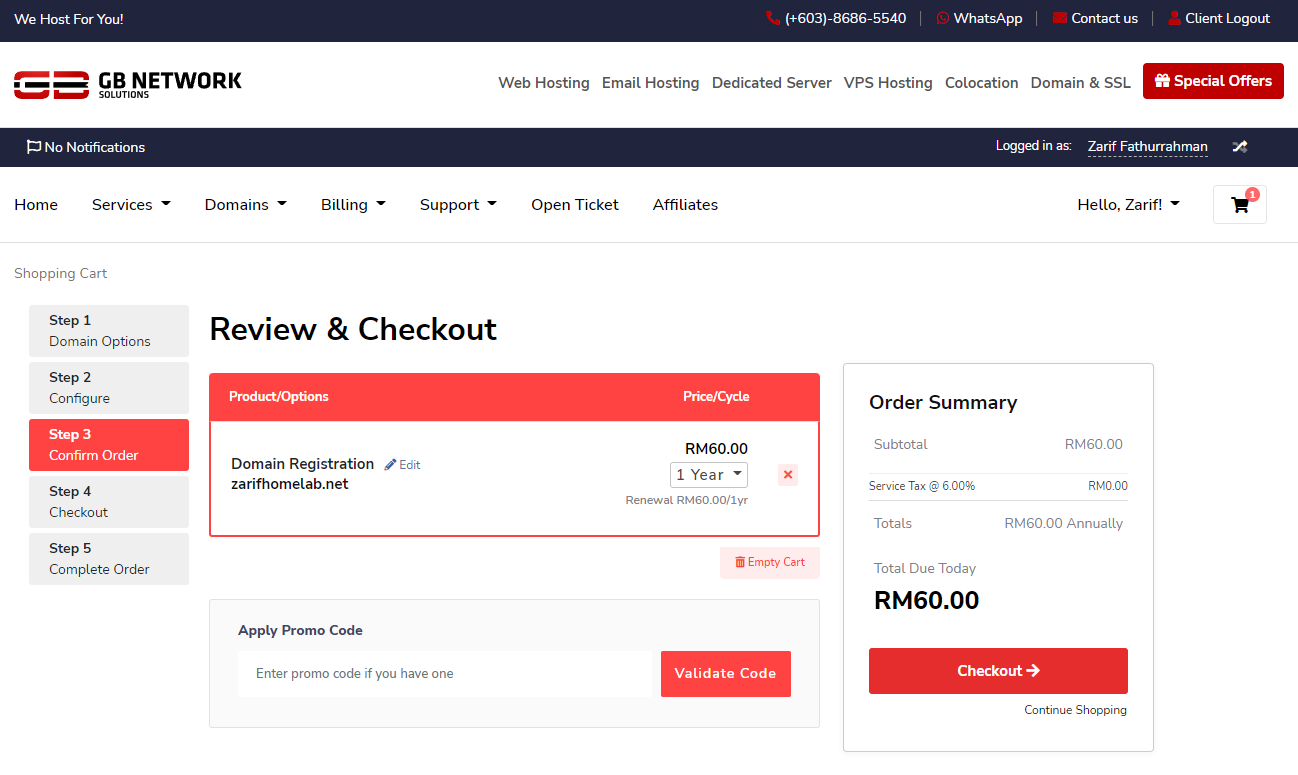Select Step 1 Domain Options
1298x775 pixels.
[108, 331]
